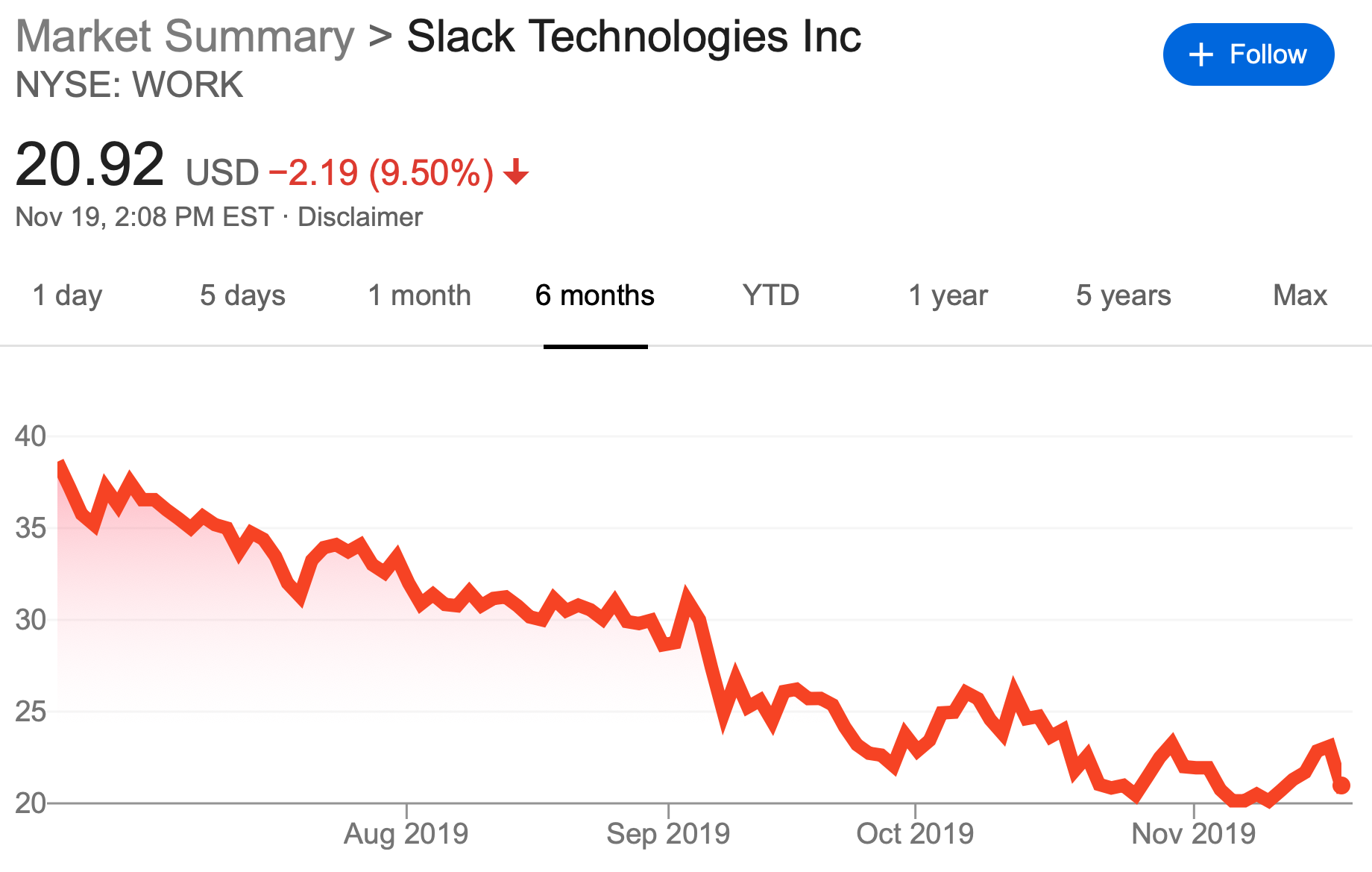Open the Disclaimer link
Screen dimensions: 1372x872
tap(360, 217)
